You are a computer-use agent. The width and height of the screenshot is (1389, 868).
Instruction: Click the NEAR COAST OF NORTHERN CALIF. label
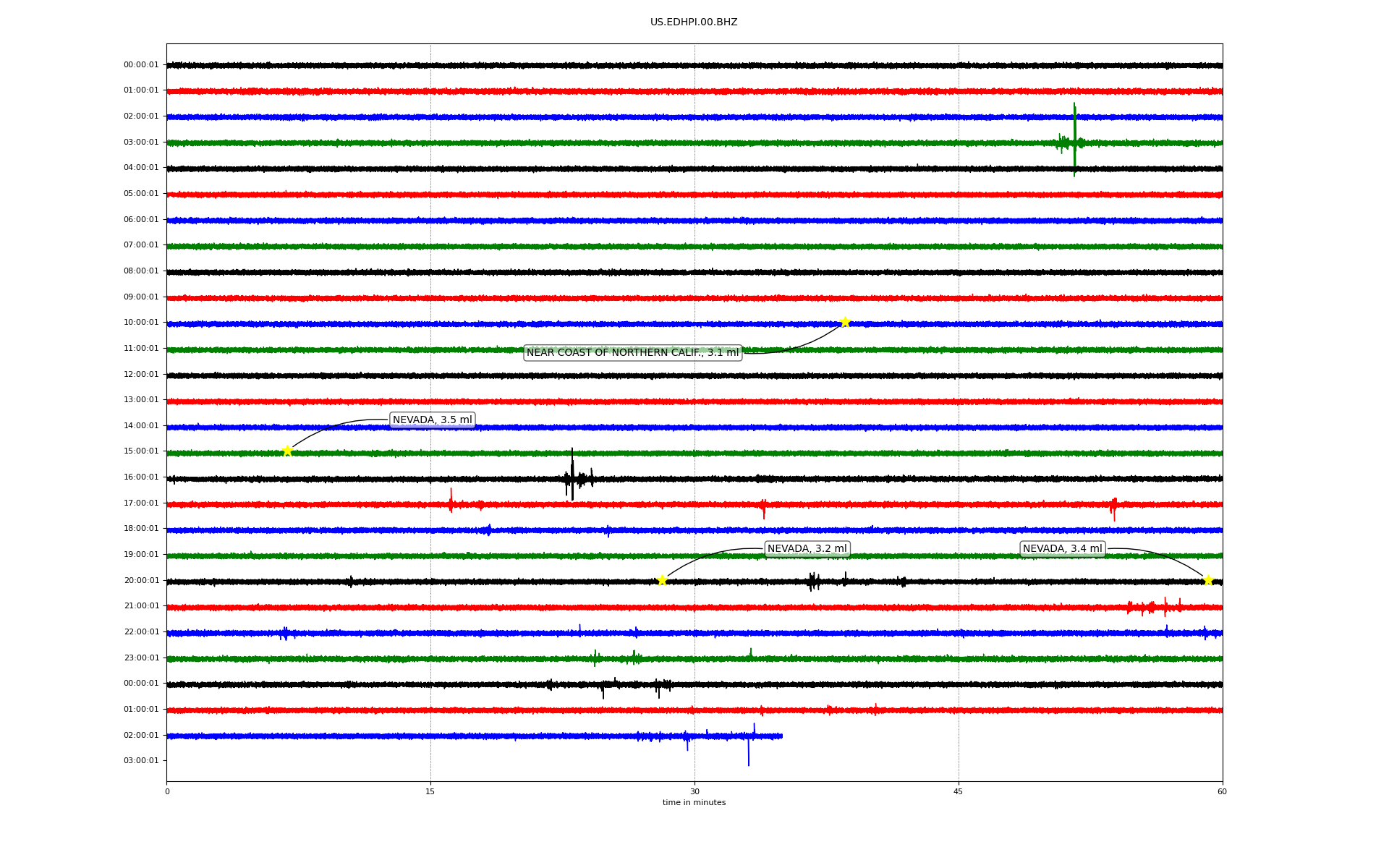632,353
